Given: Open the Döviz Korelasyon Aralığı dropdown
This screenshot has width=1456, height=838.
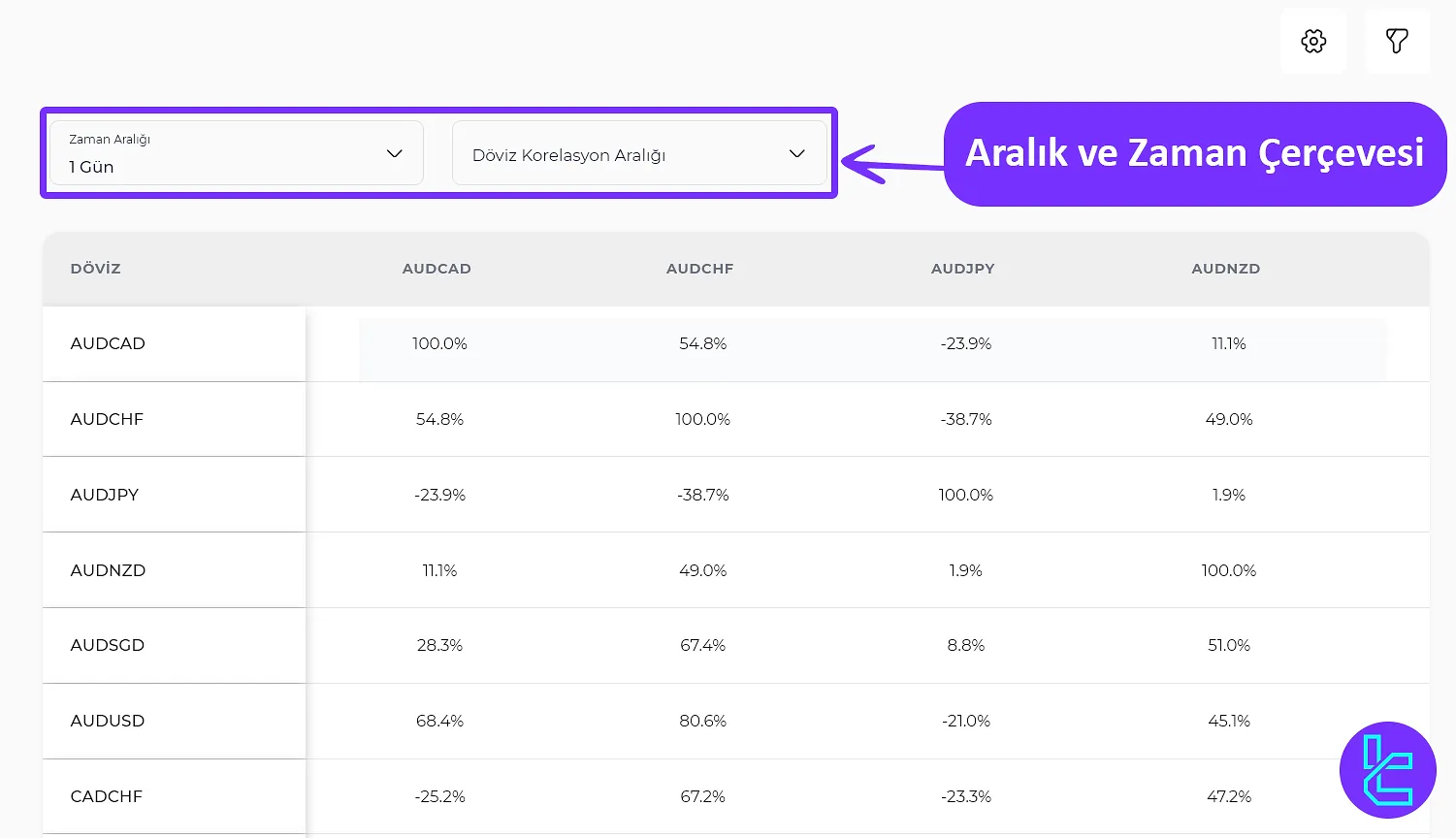Looking at the screenshot, I should coord(639,153).
